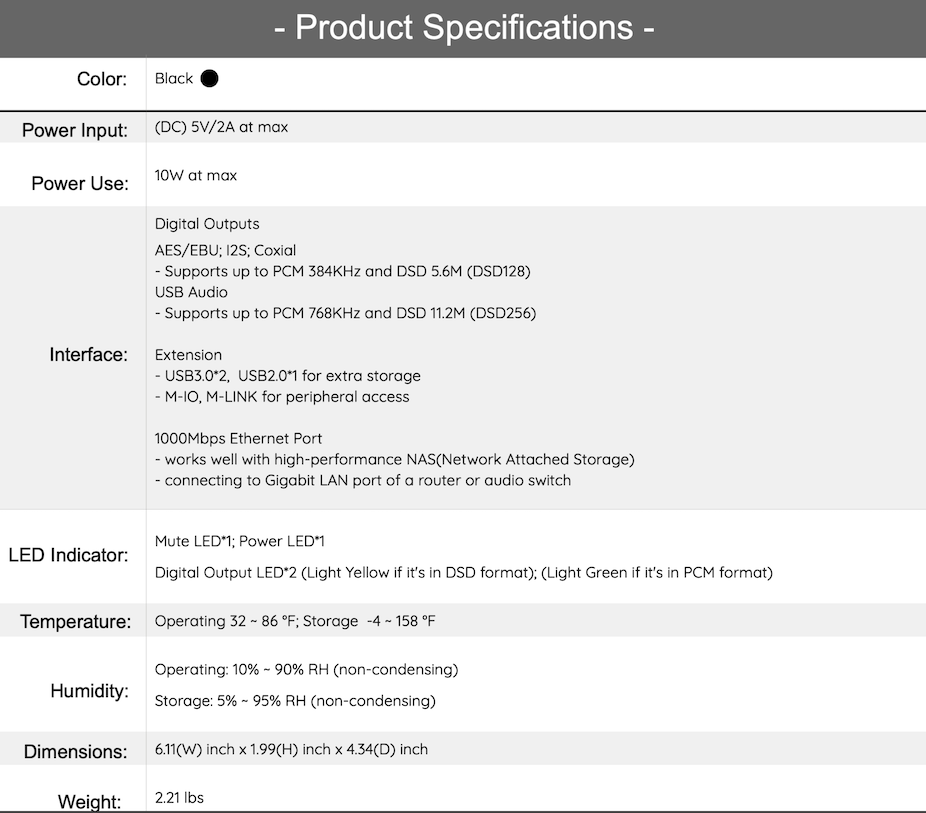Click the 2.21 lbs weight value
Viewport: 926px width, 813px height.
click(180, 798)
